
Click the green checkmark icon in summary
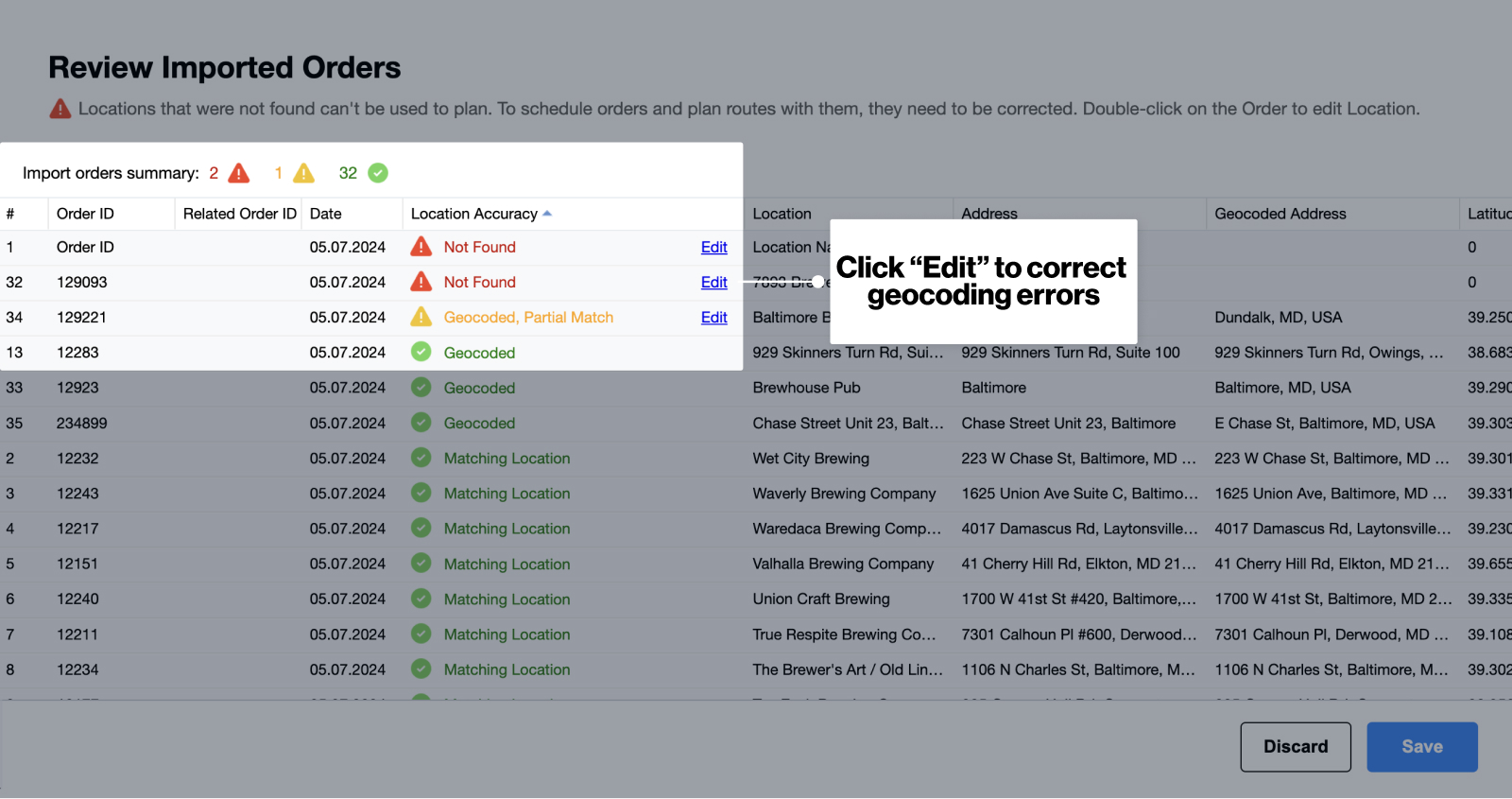[x=378, y=173]
